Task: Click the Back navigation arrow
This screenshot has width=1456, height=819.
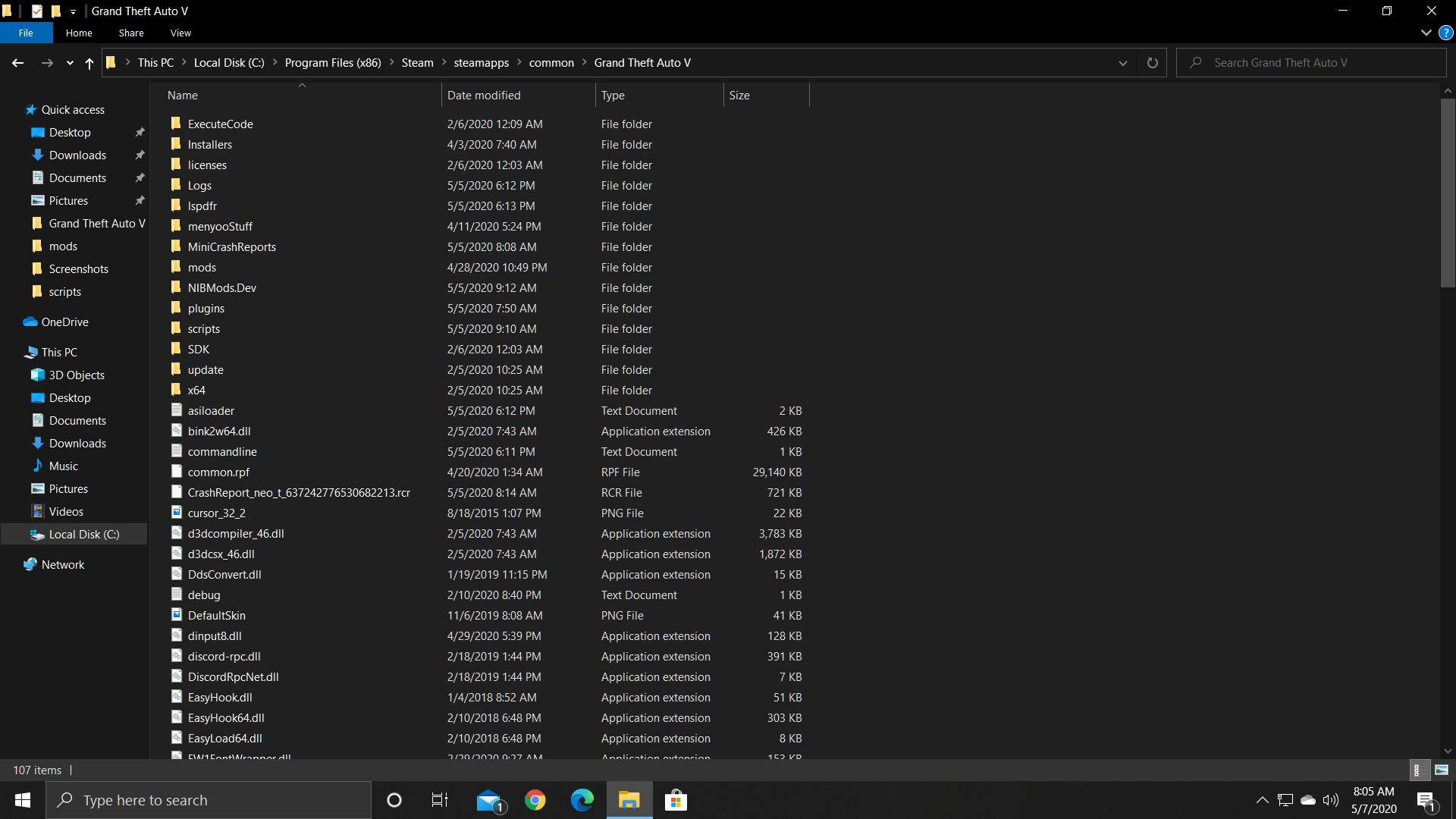Action: (18, 63)
